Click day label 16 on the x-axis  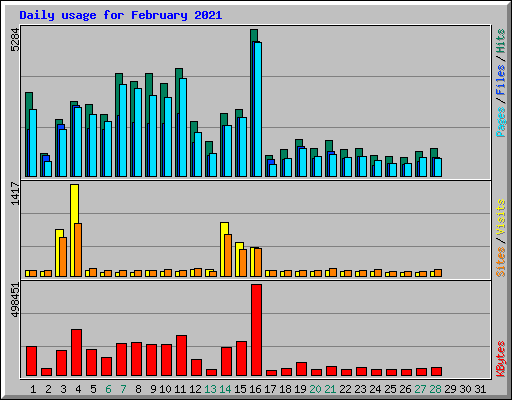pos(255,389)
